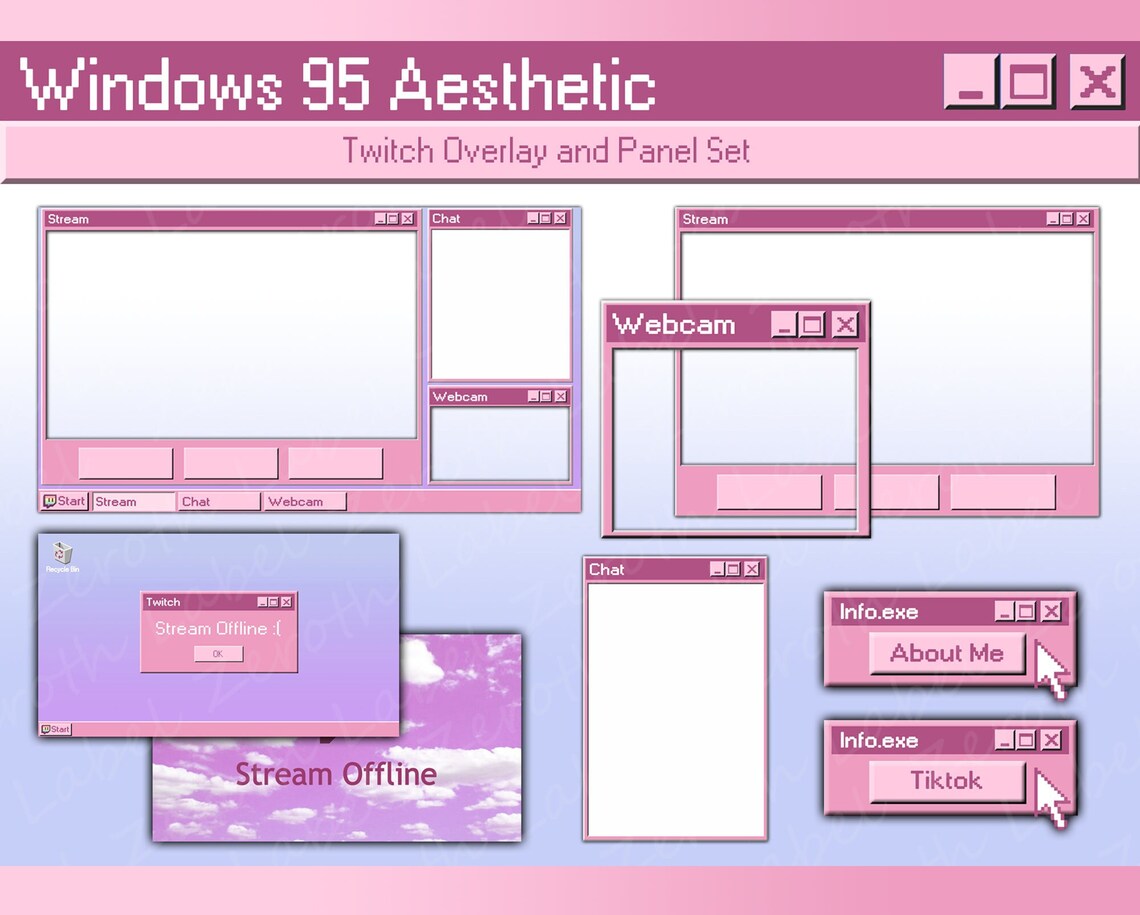This screenshot has height=915, width=1140.
Task: Click the Twitch Start button on the taskbar
Action: tap(63, 501)
